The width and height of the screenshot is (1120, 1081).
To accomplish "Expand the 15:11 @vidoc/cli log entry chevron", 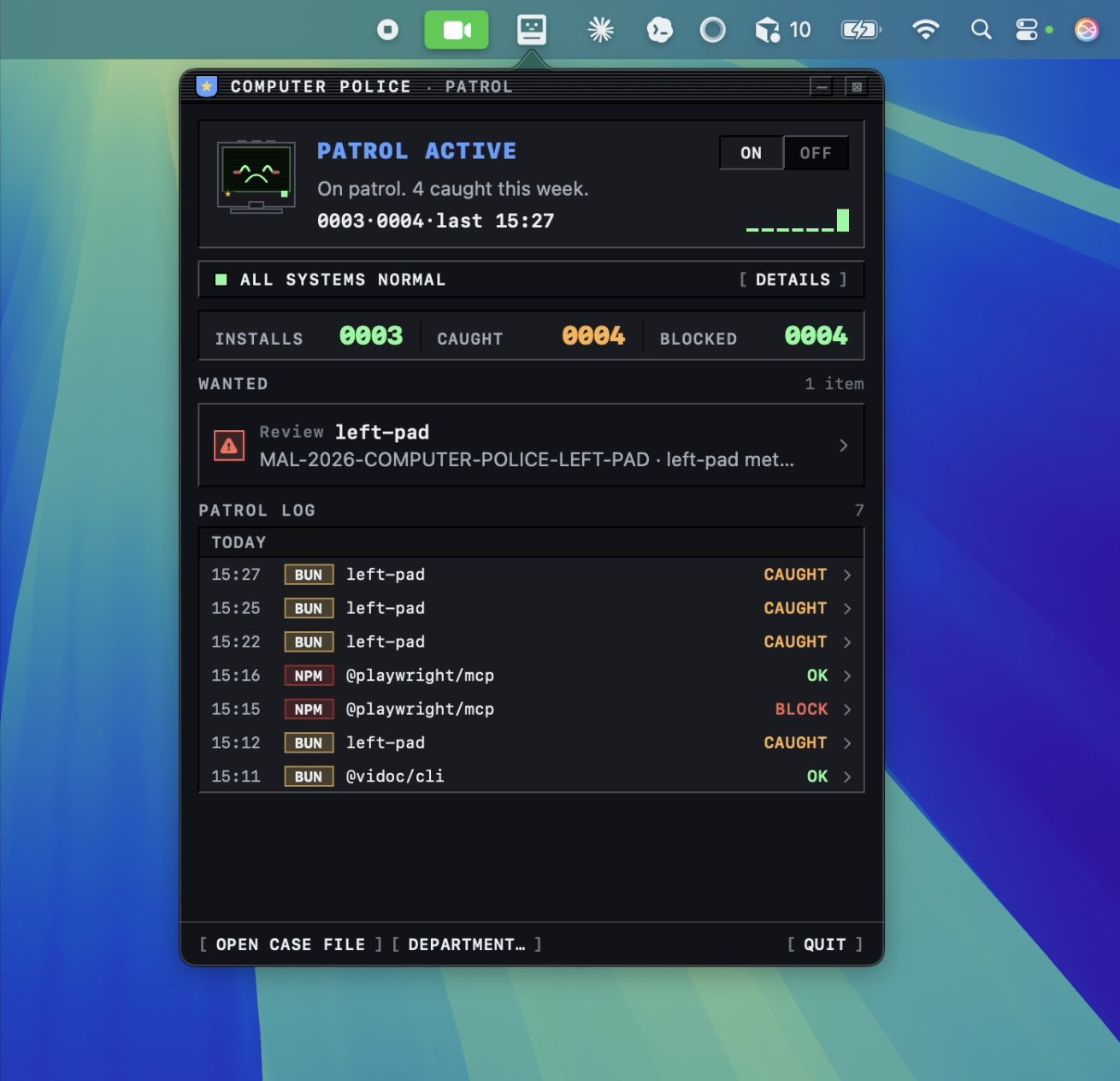I will [x=847, y=777].
